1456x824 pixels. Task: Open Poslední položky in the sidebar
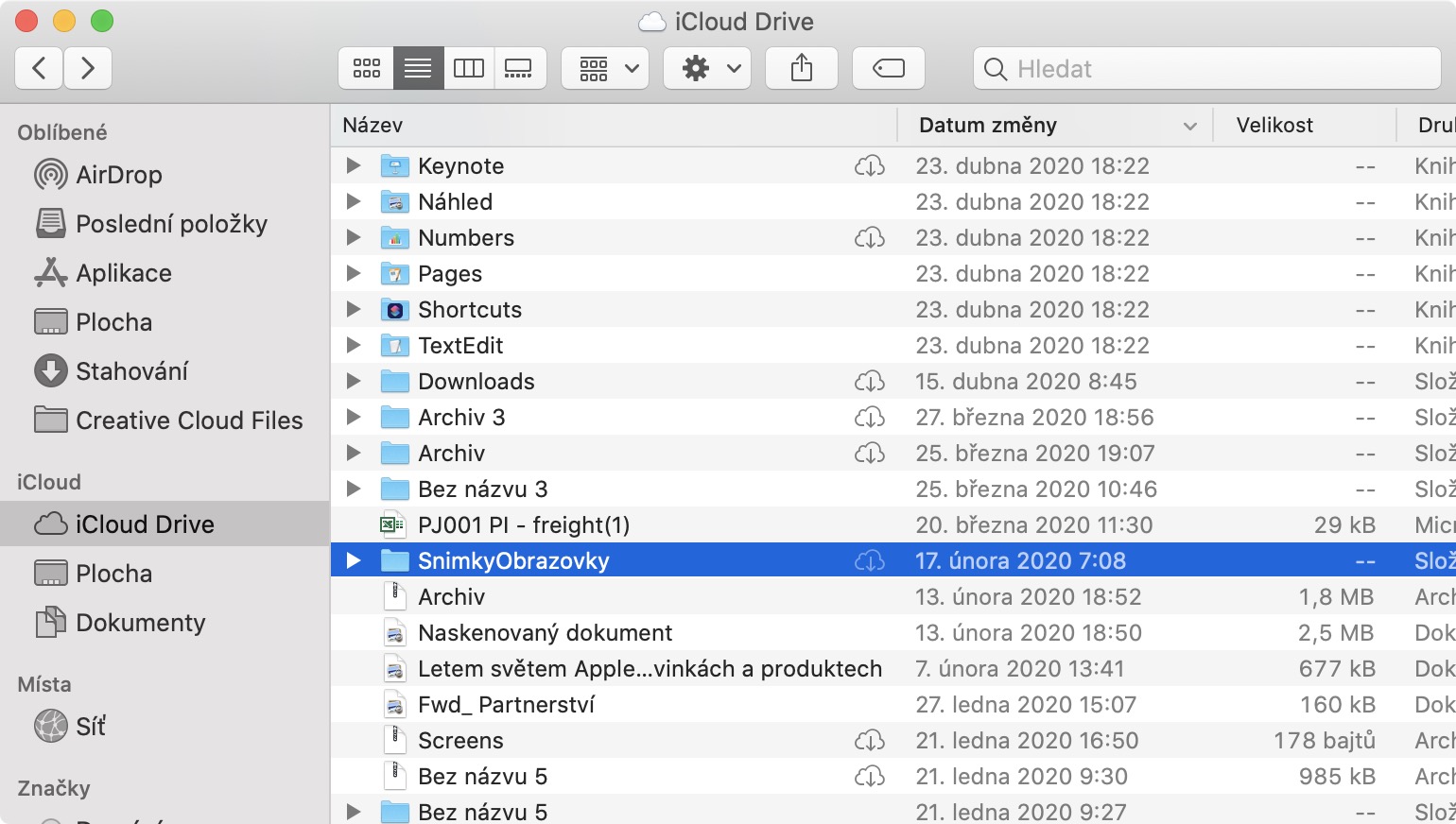click(165, 224)
